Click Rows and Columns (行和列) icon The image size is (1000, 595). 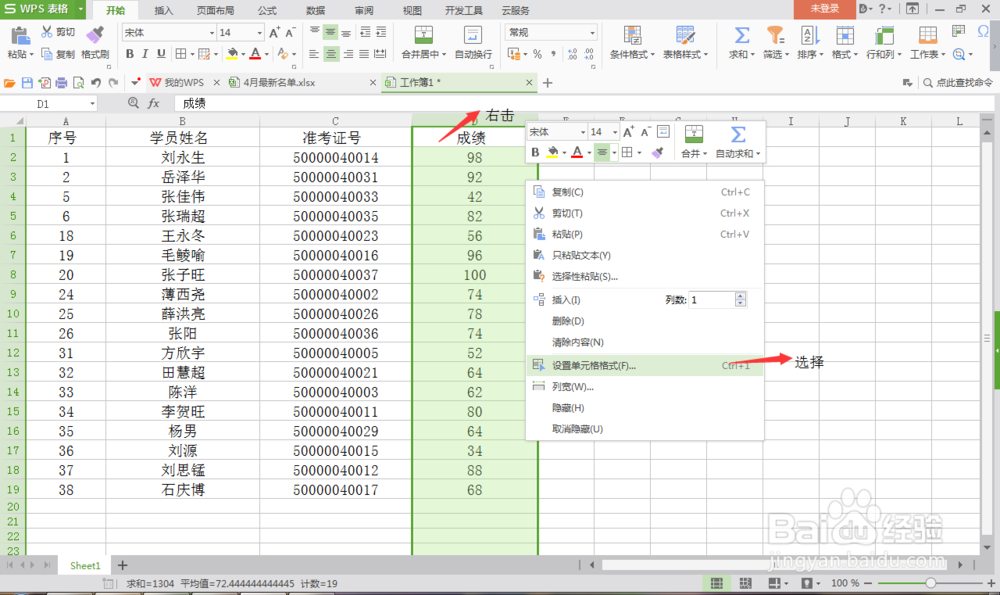click(x=883, y=35)
